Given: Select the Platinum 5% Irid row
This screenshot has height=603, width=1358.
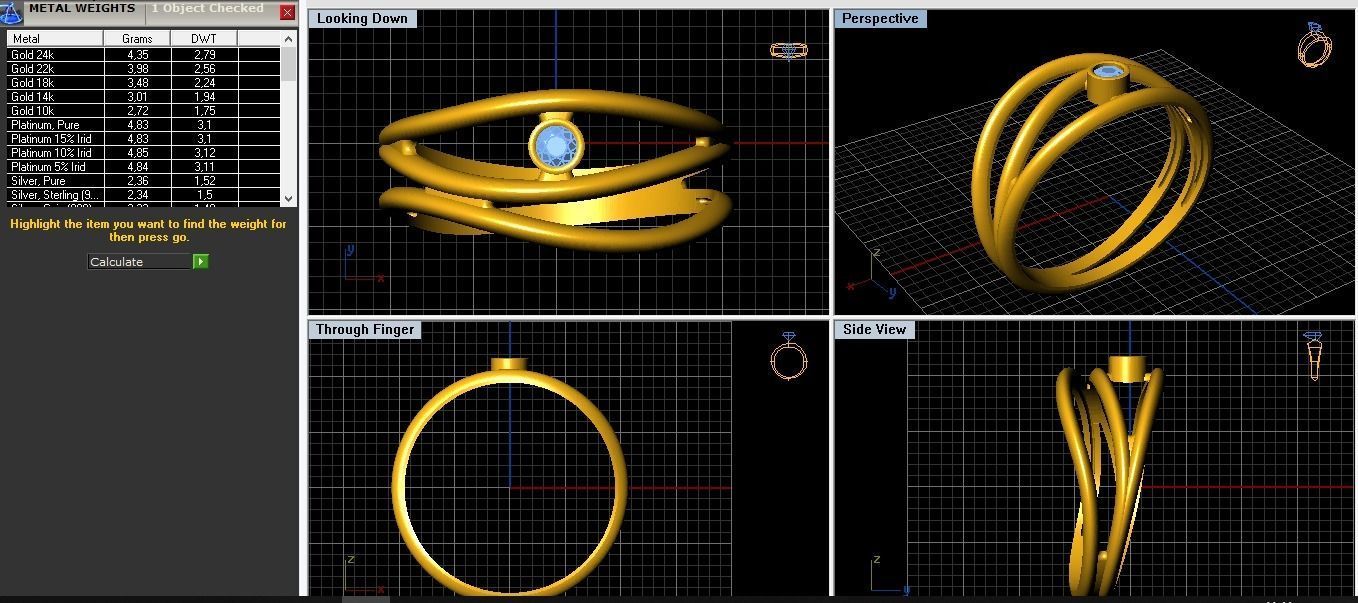Looking at the screenshot, I should (144, 167).
